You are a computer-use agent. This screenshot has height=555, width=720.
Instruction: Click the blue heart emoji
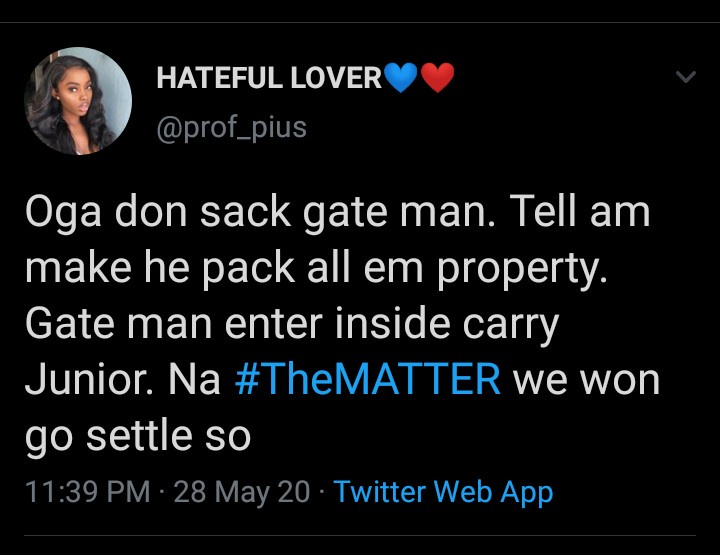click(x=401, y=78)
